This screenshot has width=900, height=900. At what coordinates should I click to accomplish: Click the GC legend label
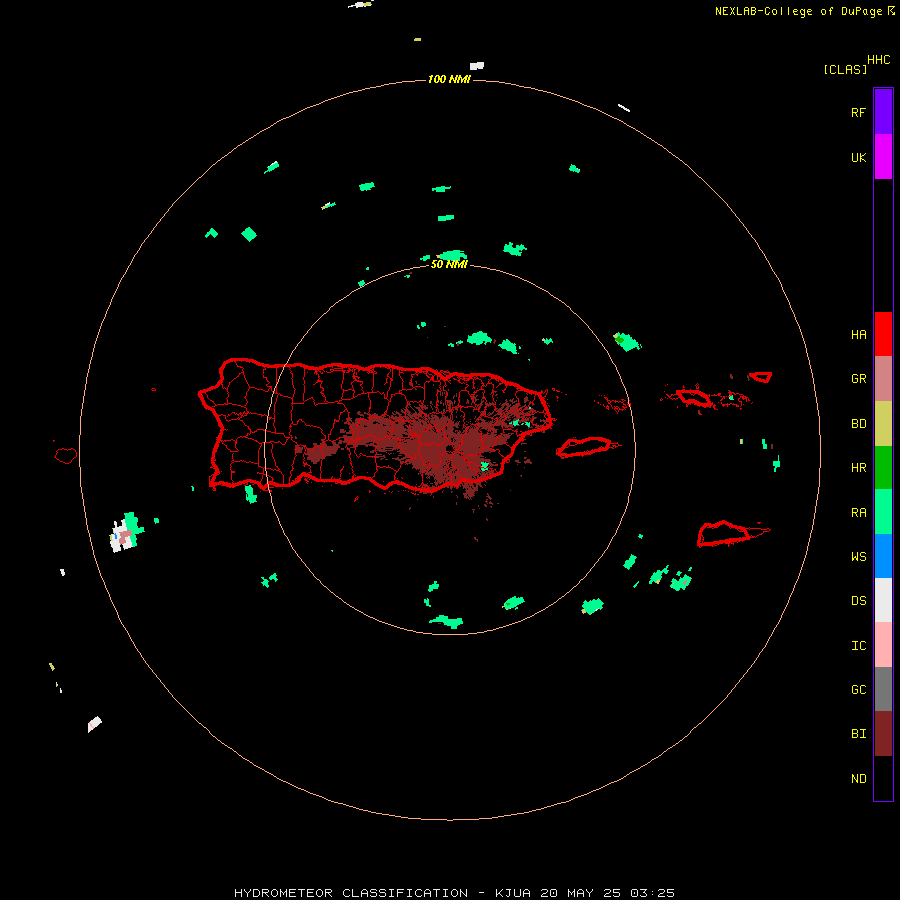[858, 690]
